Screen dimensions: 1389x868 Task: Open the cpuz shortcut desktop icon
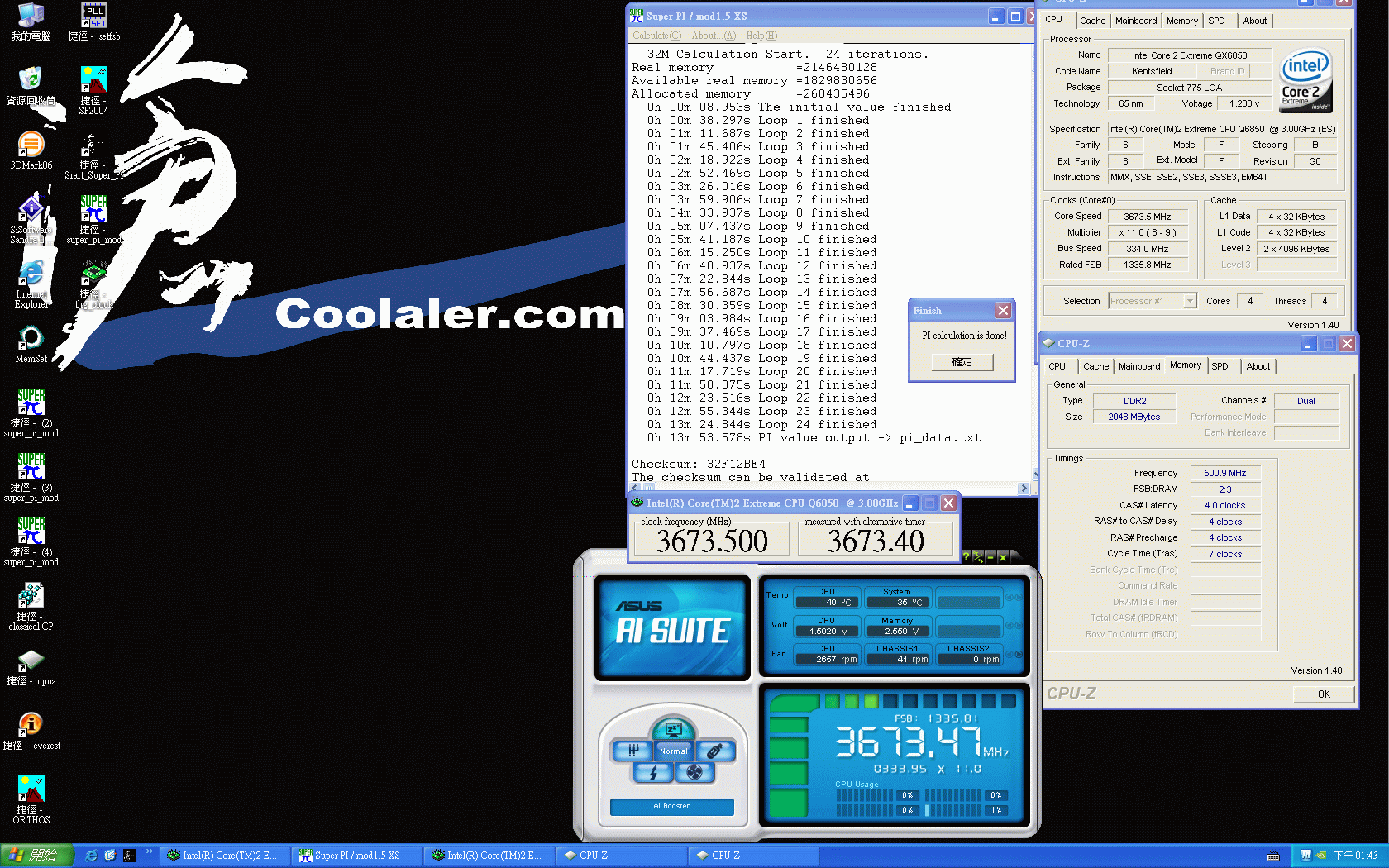[31, 666]
